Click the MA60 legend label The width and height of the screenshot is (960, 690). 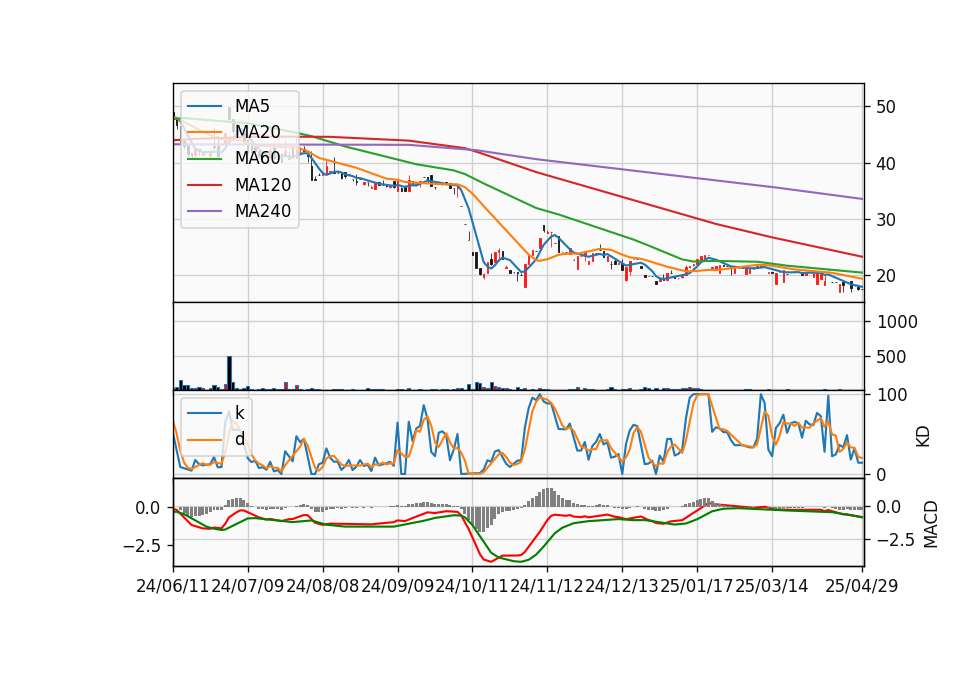[257, 158]
